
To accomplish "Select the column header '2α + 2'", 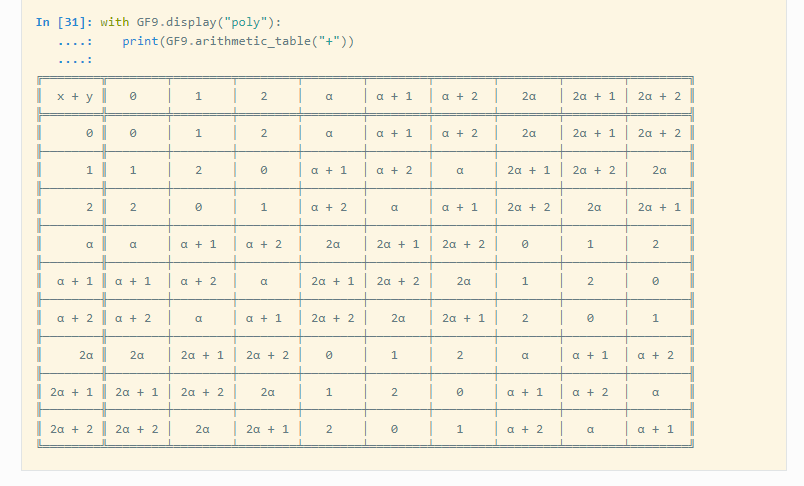I will (x=659, y=96).
